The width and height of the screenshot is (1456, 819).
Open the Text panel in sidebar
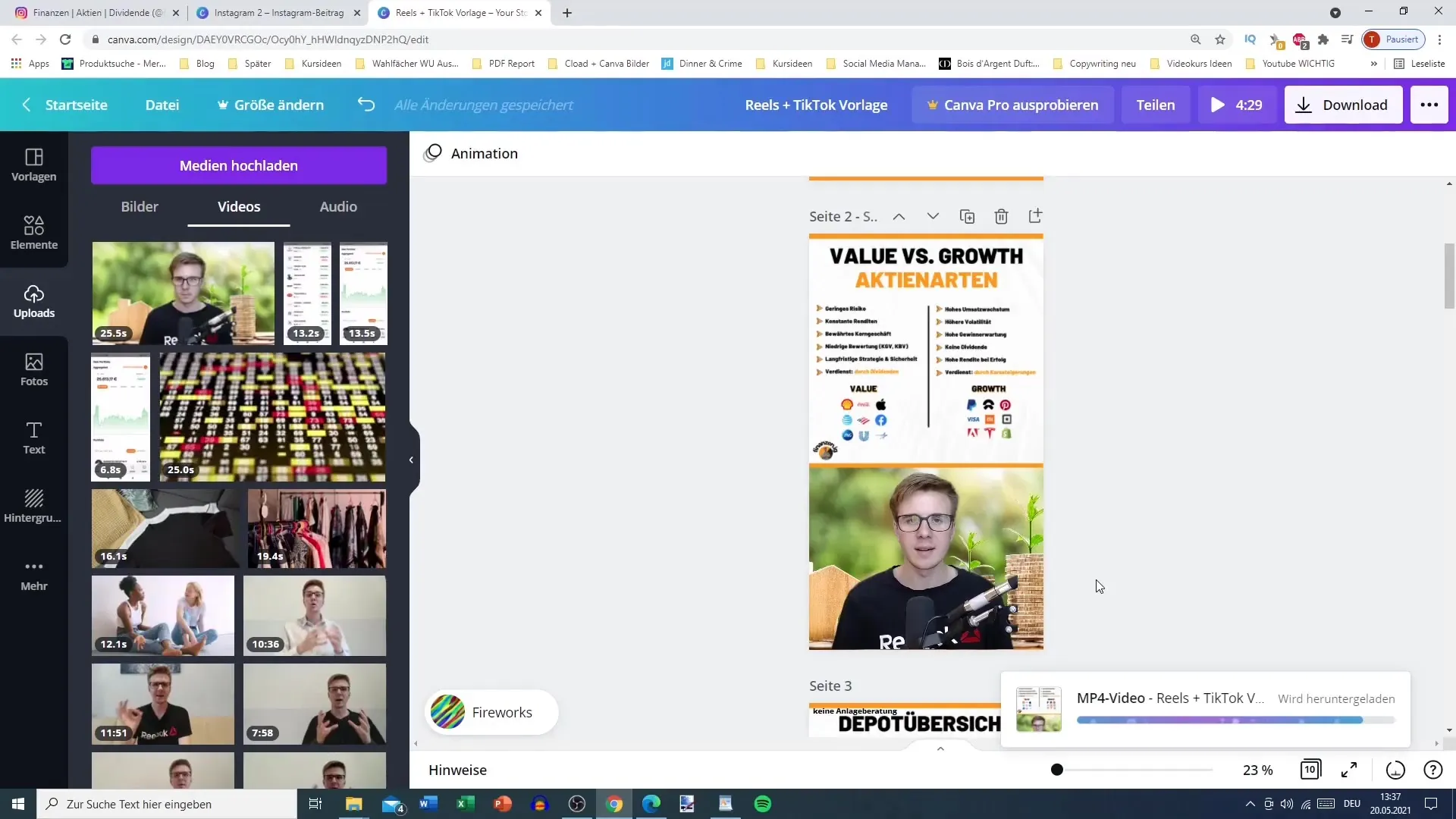click(34, 438)
